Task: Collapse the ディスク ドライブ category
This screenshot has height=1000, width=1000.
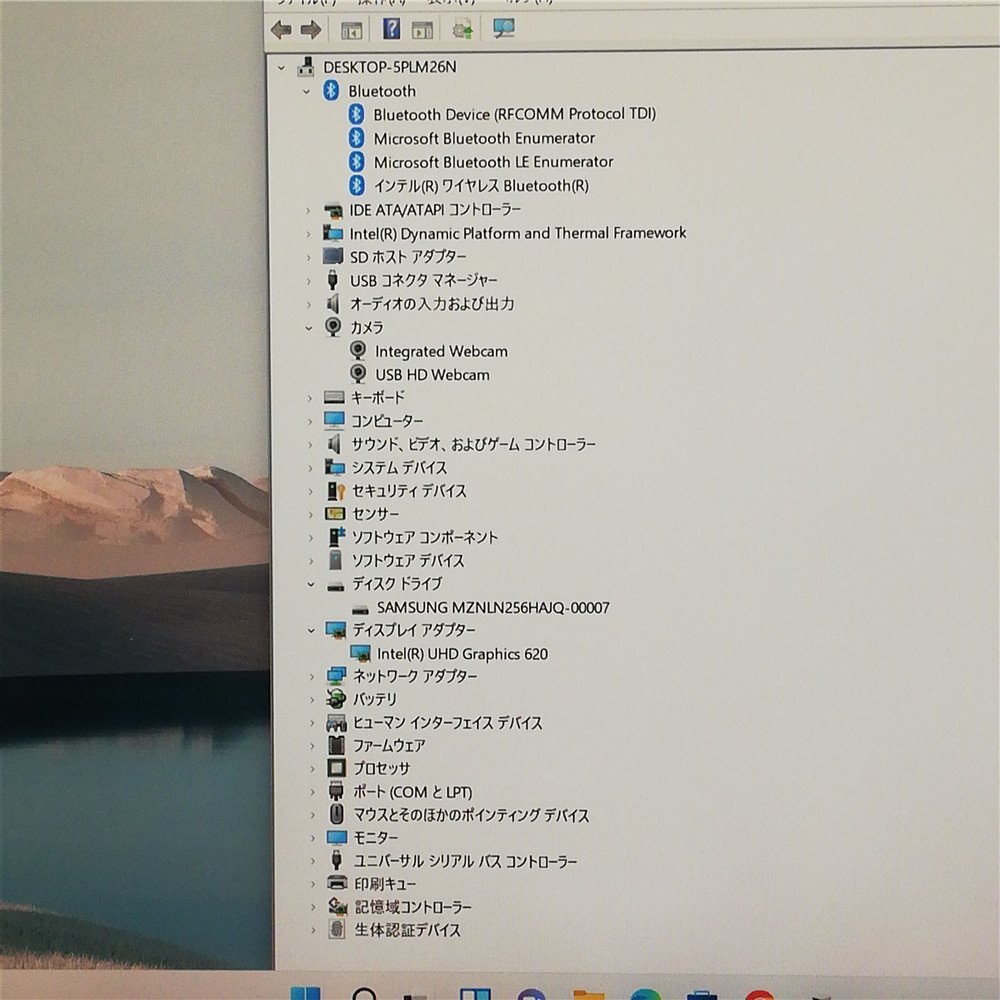Action: [x=311, y=585]
